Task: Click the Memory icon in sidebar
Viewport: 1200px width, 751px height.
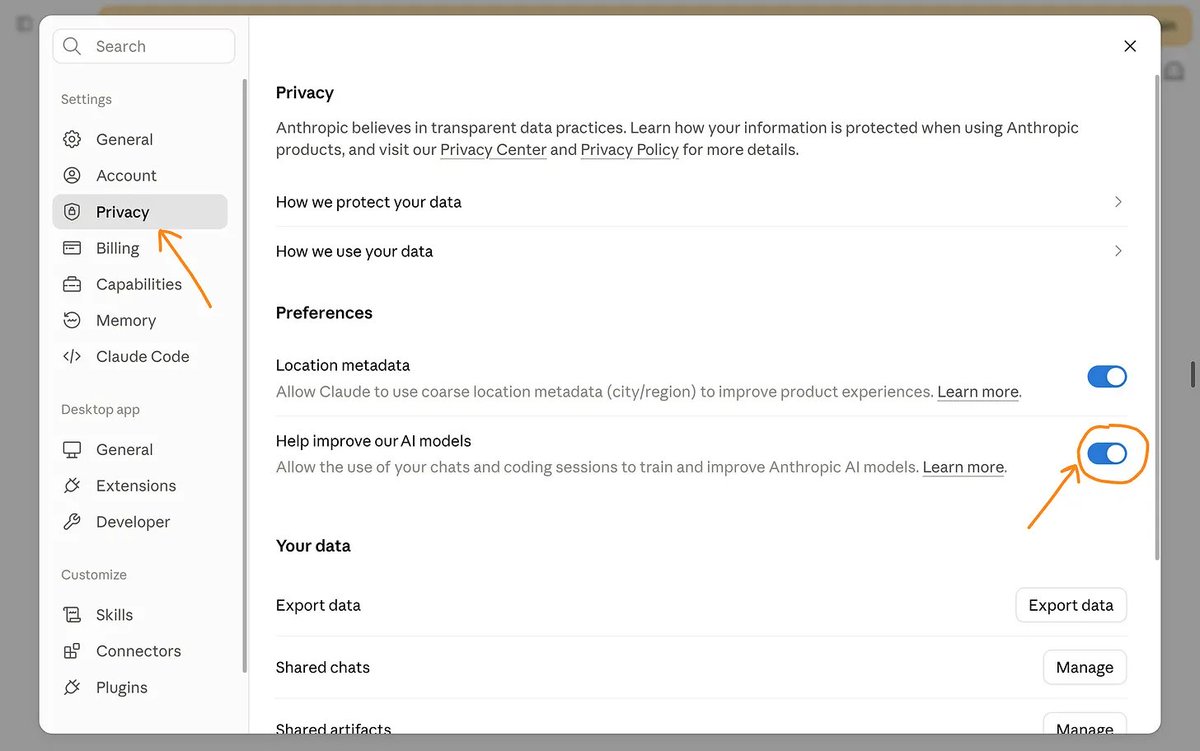Action: tap(72, 320)
